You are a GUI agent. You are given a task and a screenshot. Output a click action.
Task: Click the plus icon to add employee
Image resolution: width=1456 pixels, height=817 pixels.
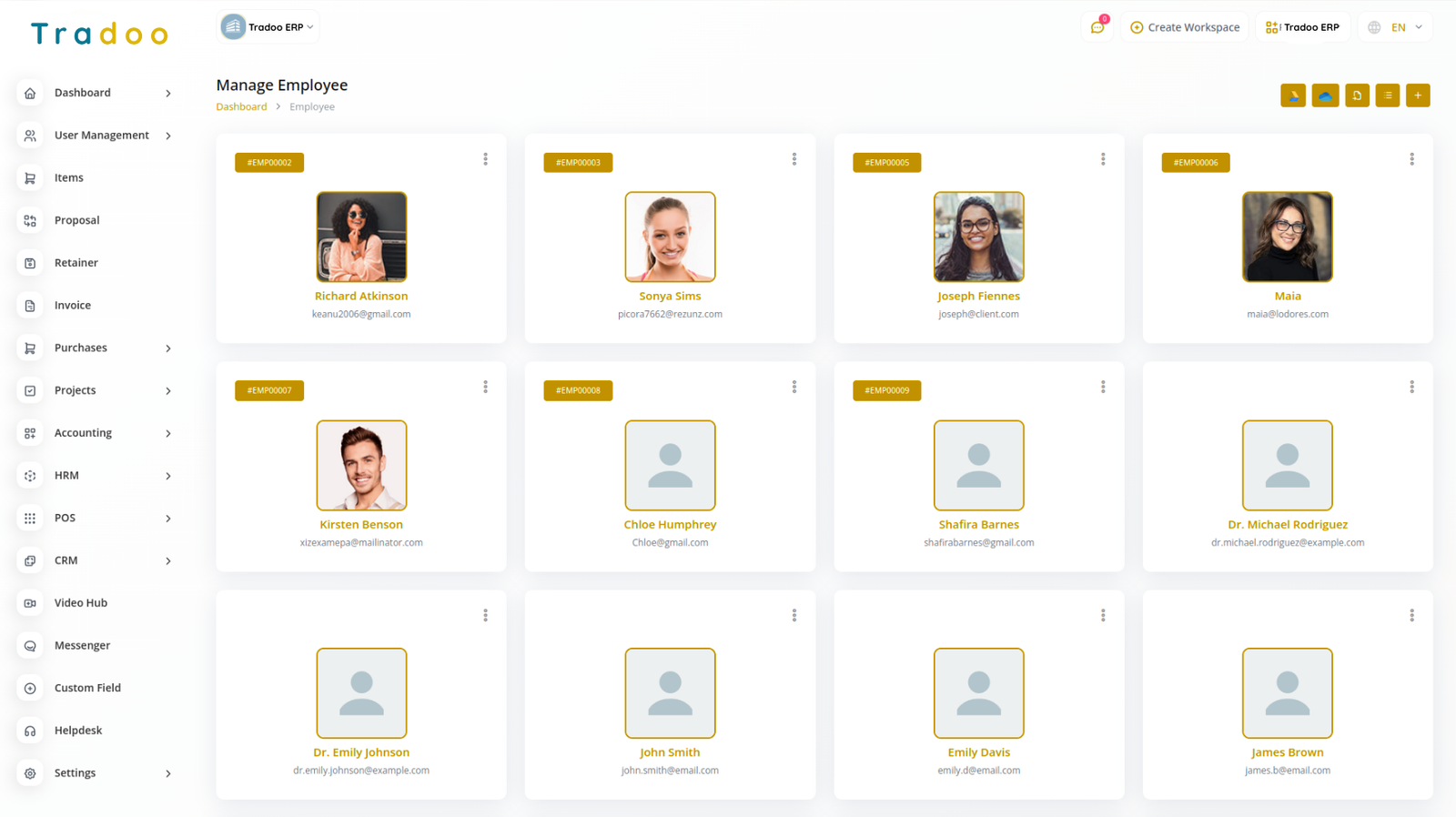point(1418,96)
